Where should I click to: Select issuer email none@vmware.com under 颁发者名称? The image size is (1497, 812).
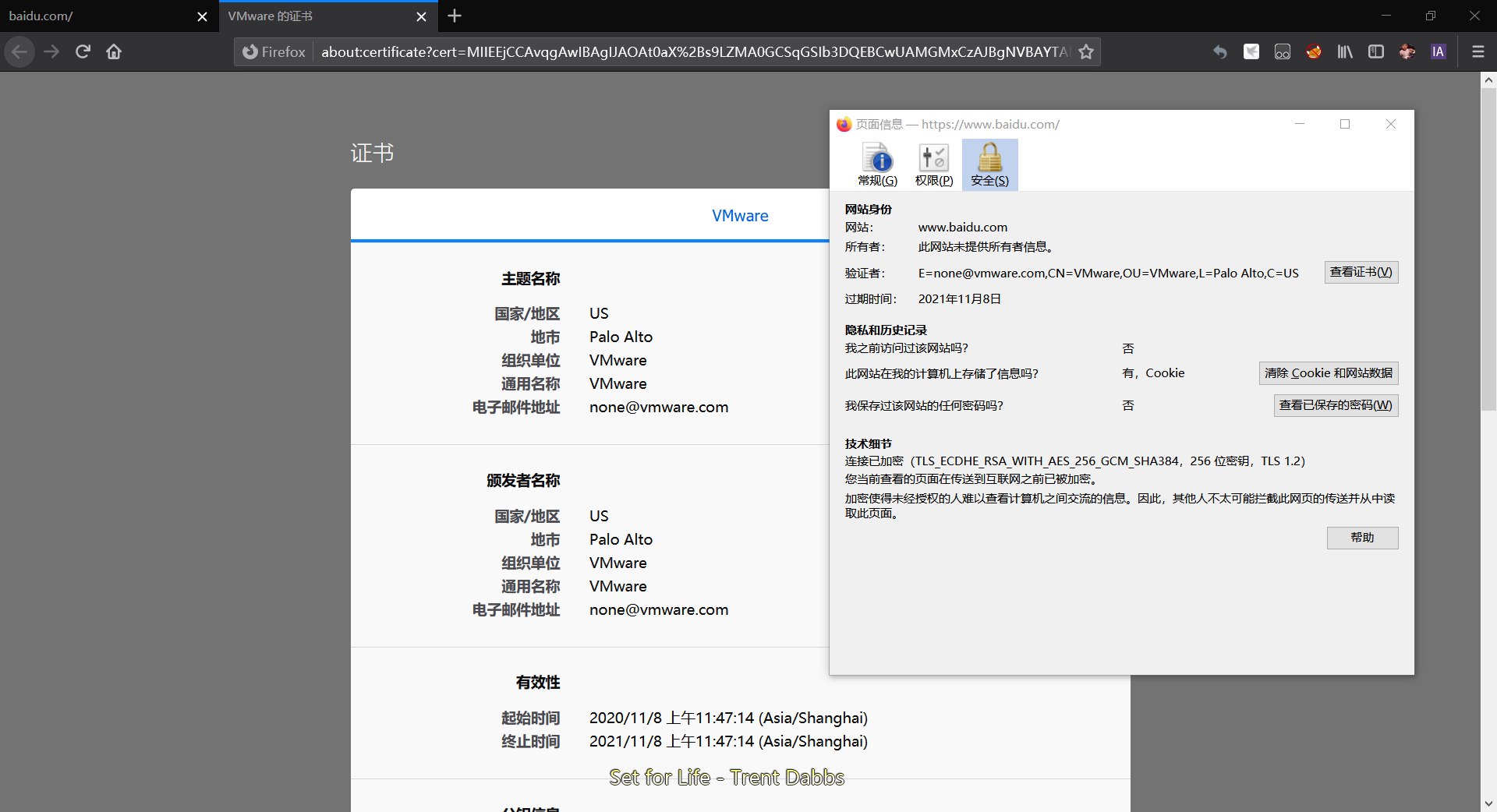click(659, 609)
